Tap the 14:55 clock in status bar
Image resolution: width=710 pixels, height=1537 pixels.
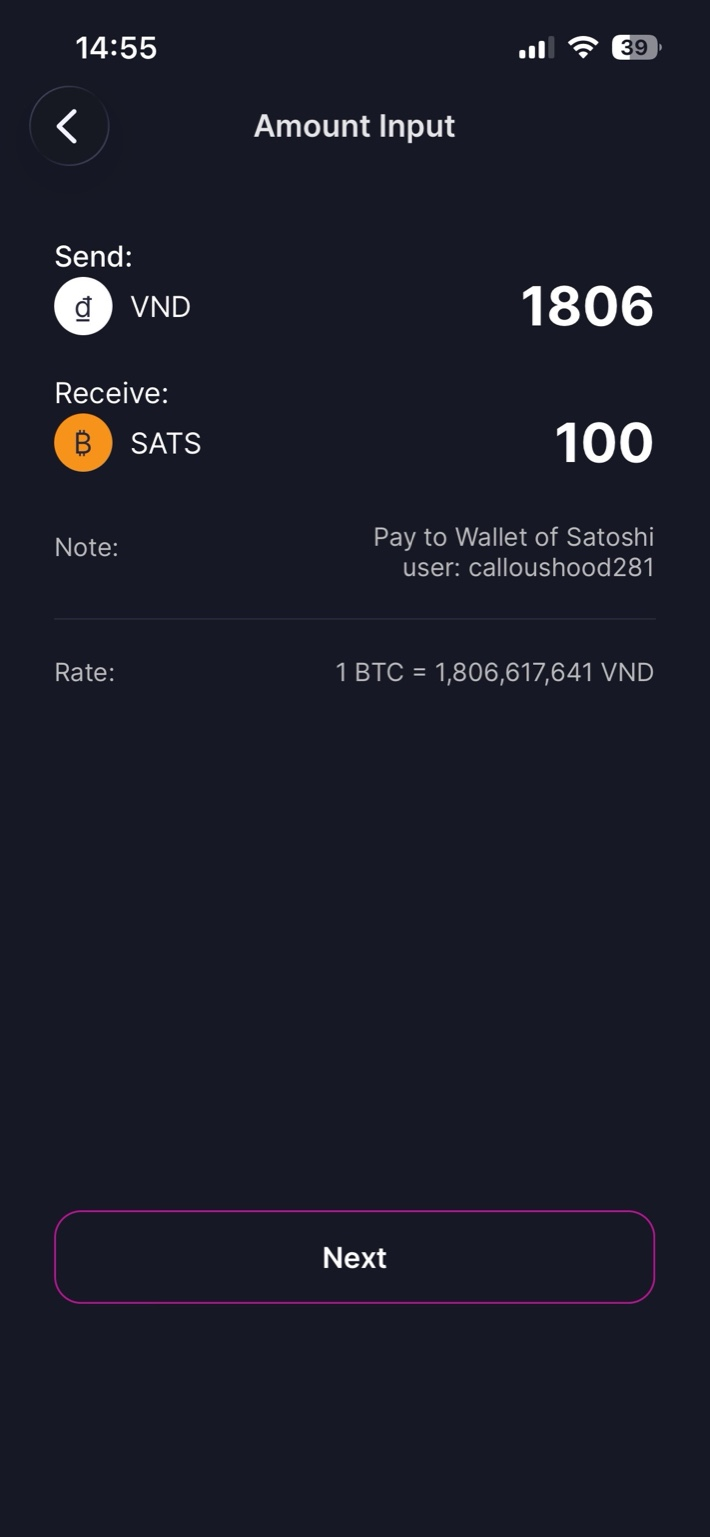pyautogui.click(x=116, y=47)
